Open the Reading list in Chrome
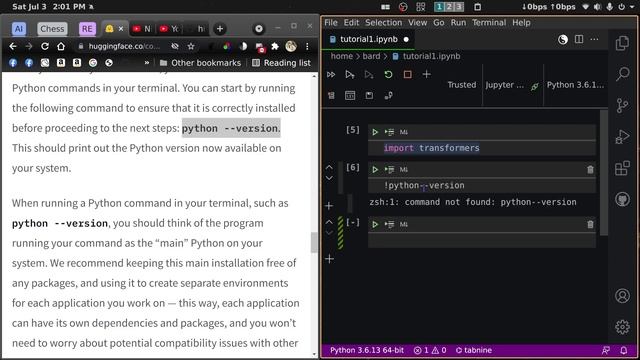The image size is (640, 360). [x=281, y=63]
